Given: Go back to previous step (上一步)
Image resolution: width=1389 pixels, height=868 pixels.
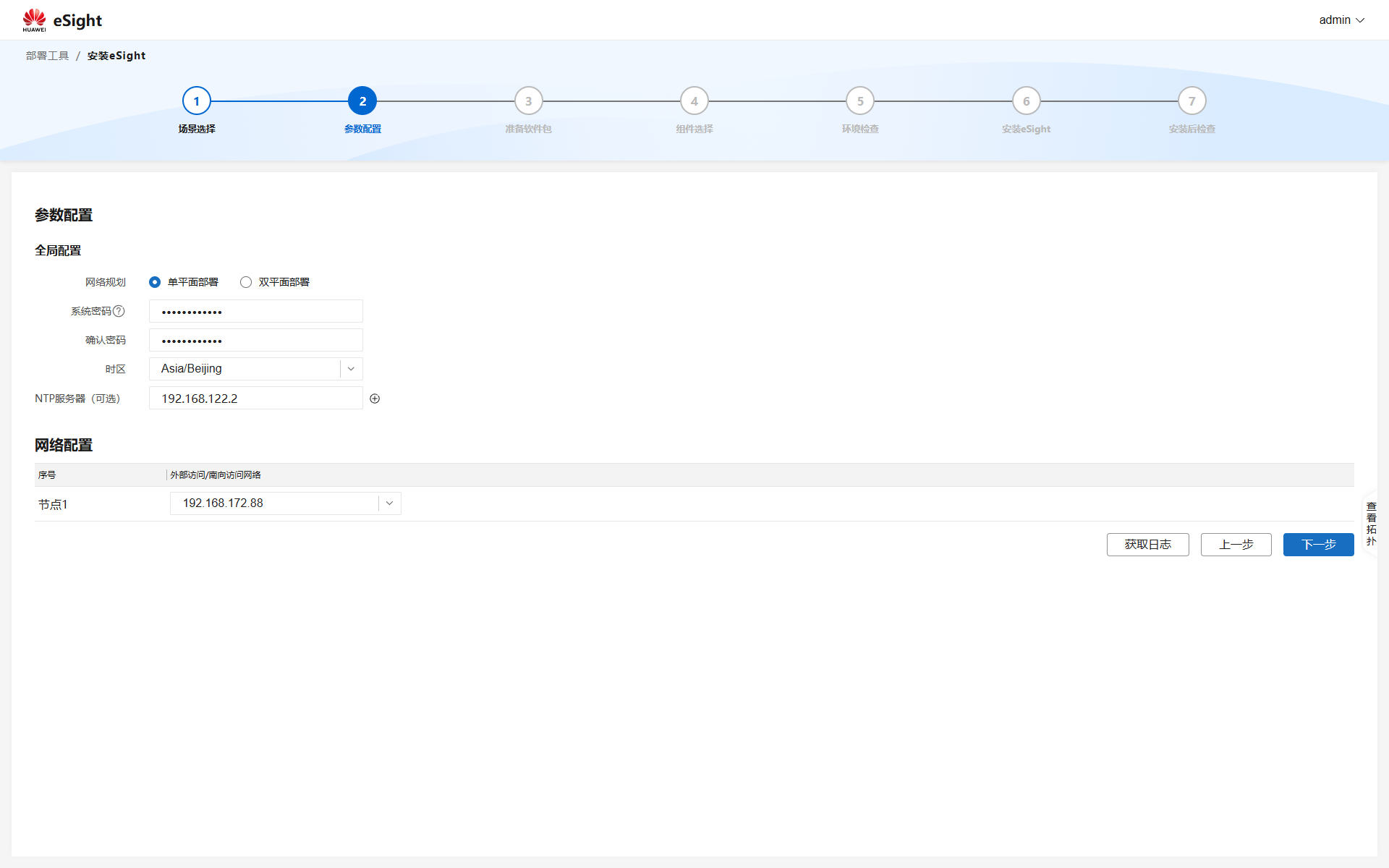Looking at the screenshot, I should [x=1236, y=545].
